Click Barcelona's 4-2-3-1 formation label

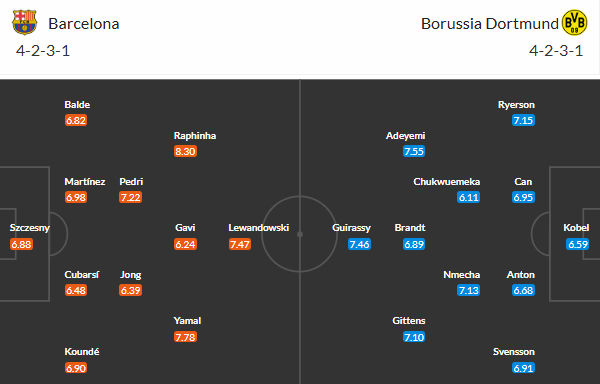pos(43,51)
